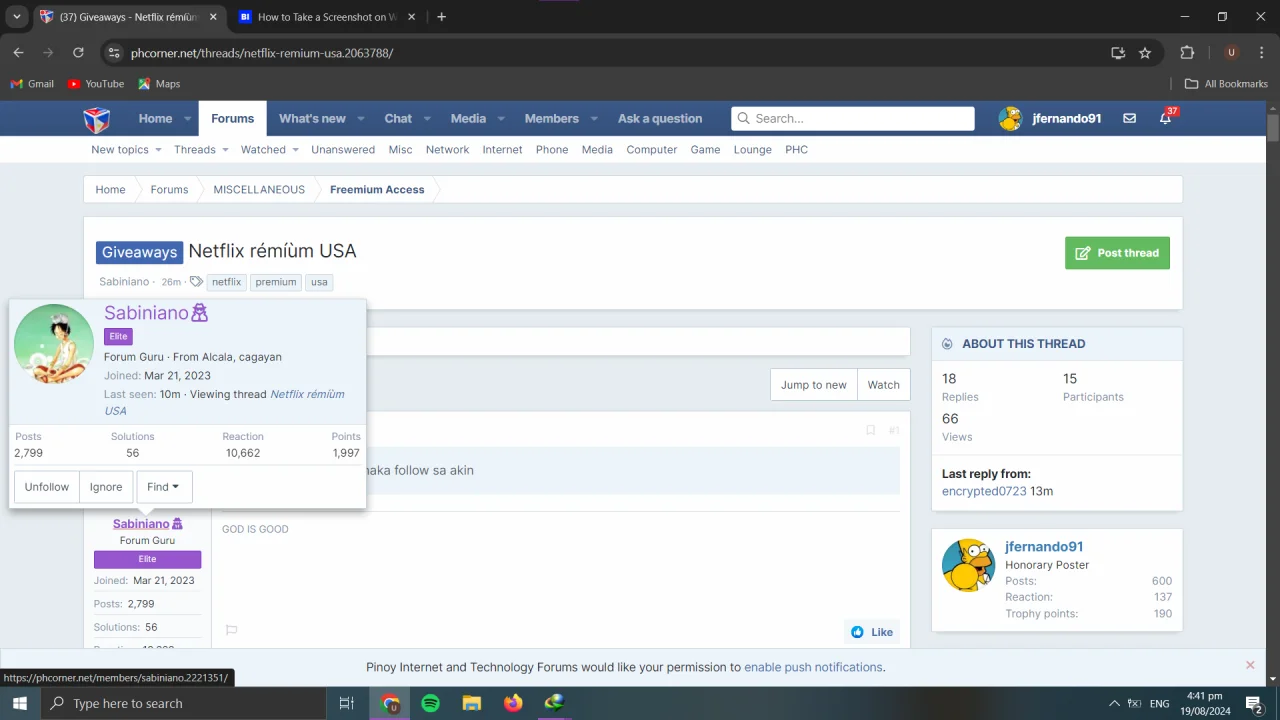
Task: Watch this thread
Action: [x=883, y=385]
